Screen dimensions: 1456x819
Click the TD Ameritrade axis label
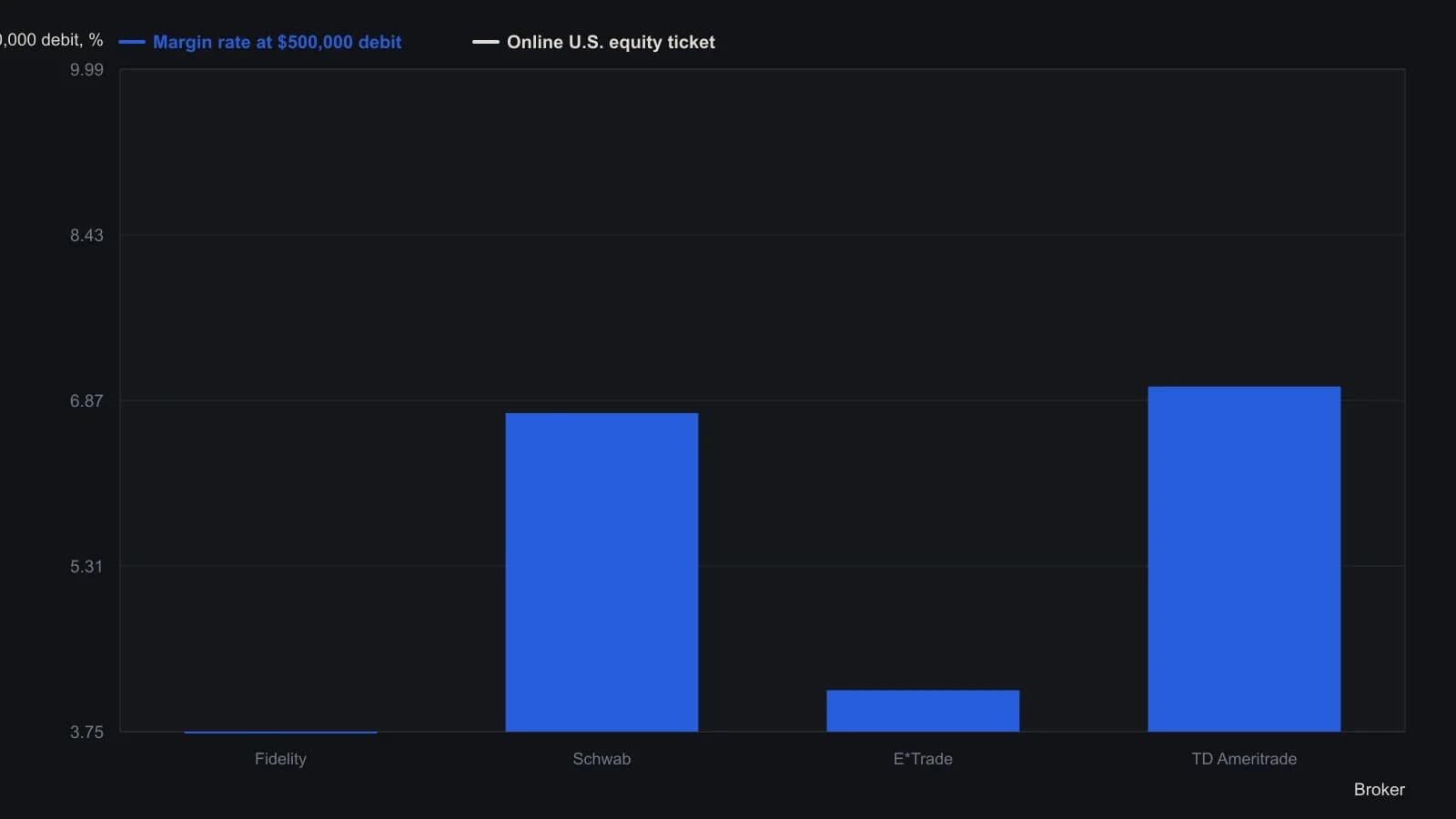1244,759
